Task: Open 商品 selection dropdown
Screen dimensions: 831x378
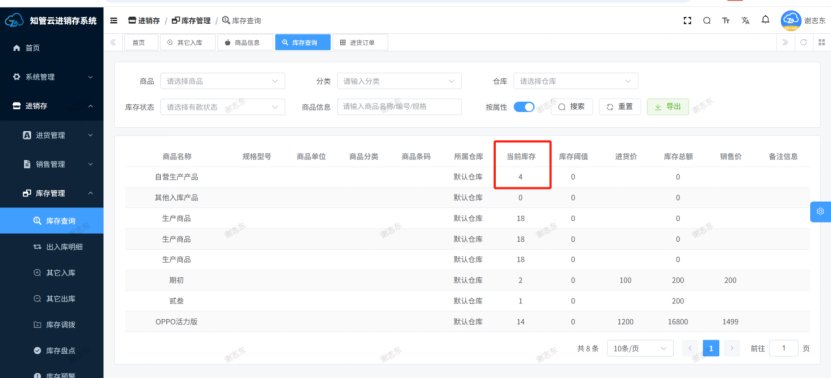Action: (x=223, y=81)
